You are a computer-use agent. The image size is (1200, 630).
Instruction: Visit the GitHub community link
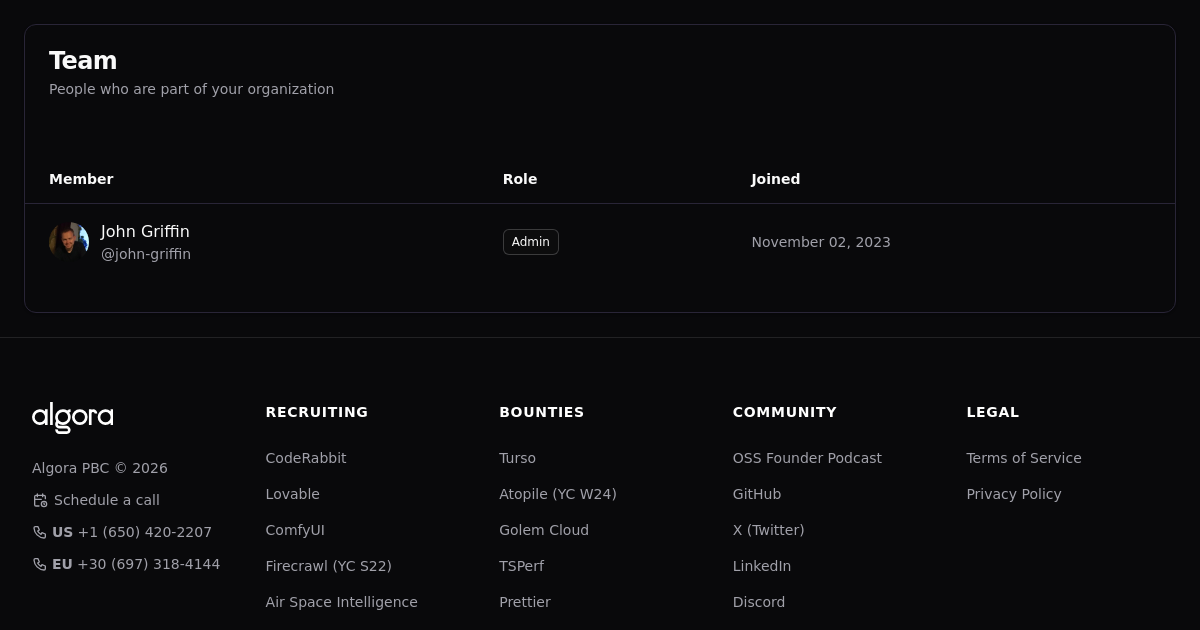point(756,494)
